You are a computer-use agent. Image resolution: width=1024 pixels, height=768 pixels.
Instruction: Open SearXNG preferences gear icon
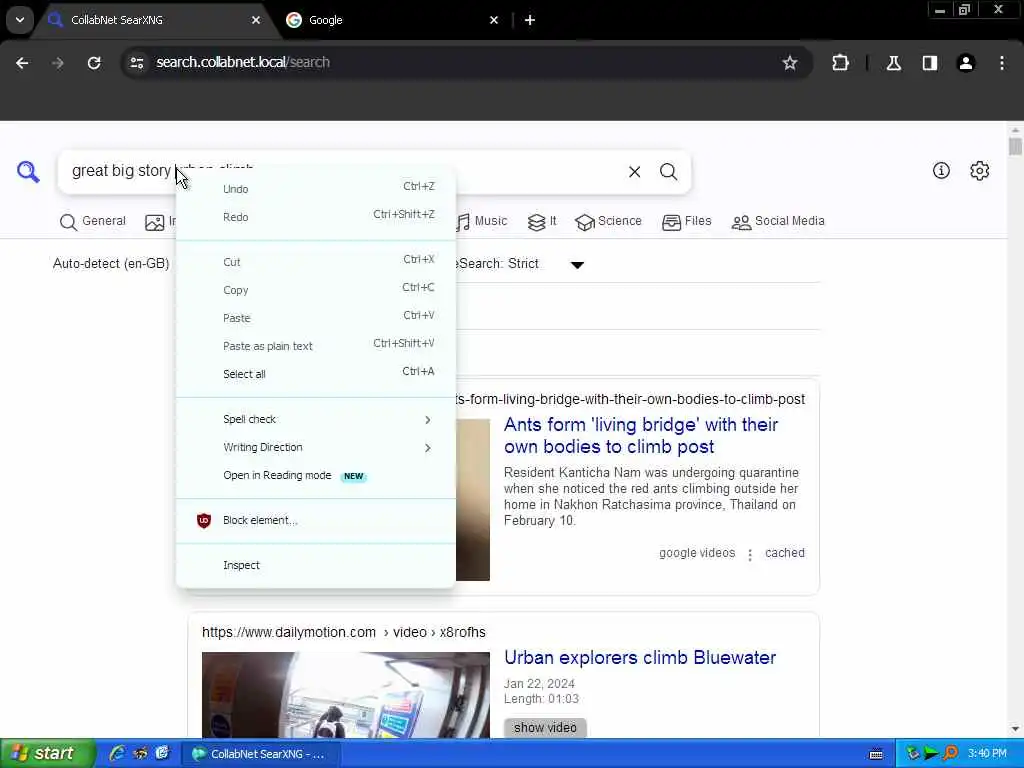click(x=979, y=170)
